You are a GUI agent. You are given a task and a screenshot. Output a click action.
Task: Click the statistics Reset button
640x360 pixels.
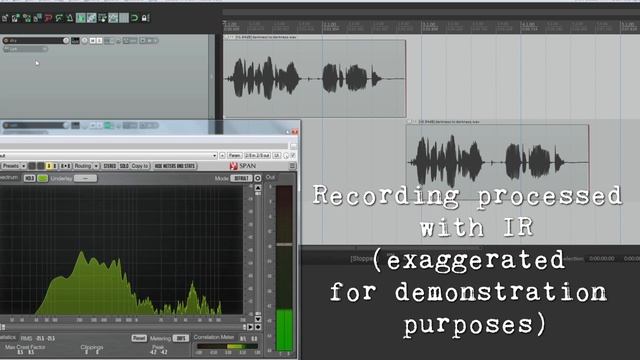tap(139, 338)
